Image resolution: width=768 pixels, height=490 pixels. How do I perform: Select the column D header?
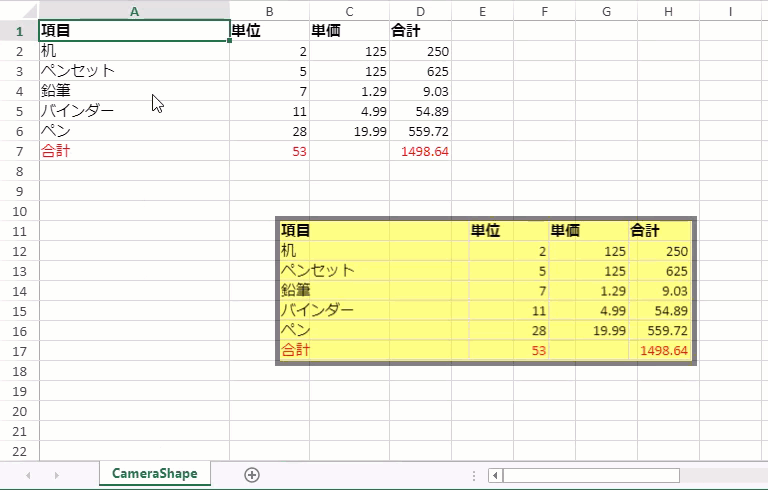[420, 11]
